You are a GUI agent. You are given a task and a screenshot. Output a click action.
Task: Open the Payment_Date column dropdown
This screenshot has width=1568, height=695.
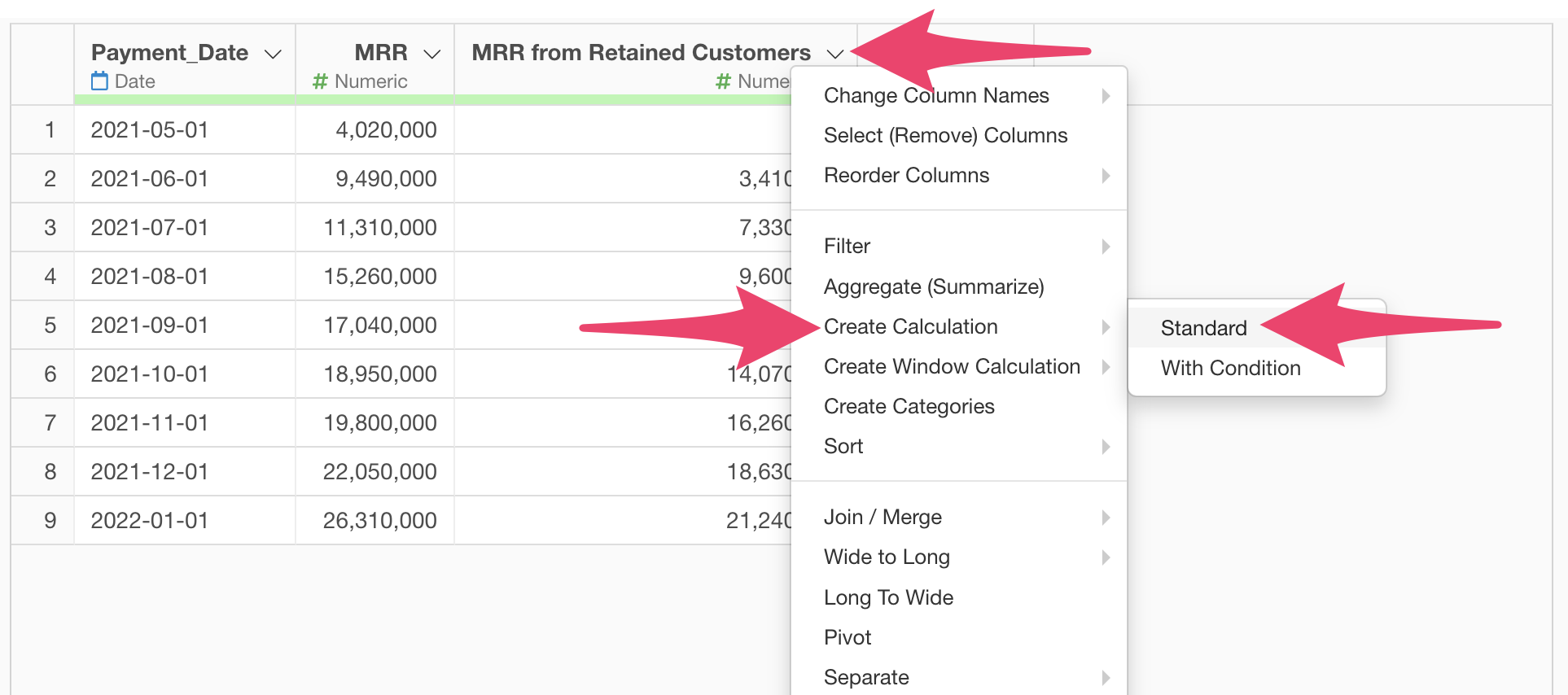(273, 54)
